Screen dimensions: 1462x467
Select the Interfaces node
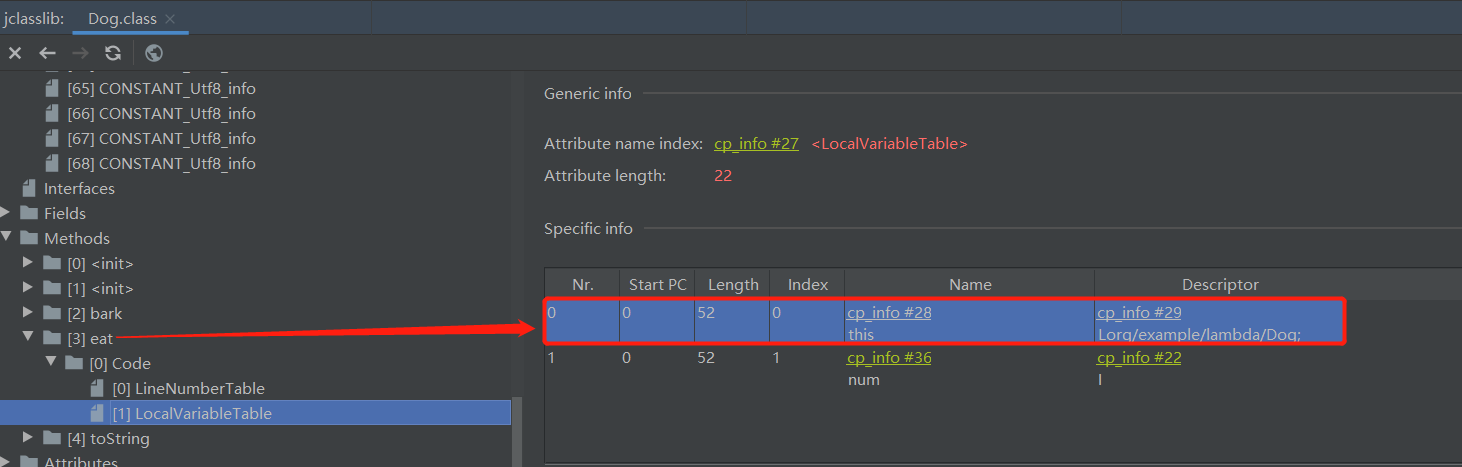tap(79, 188)
